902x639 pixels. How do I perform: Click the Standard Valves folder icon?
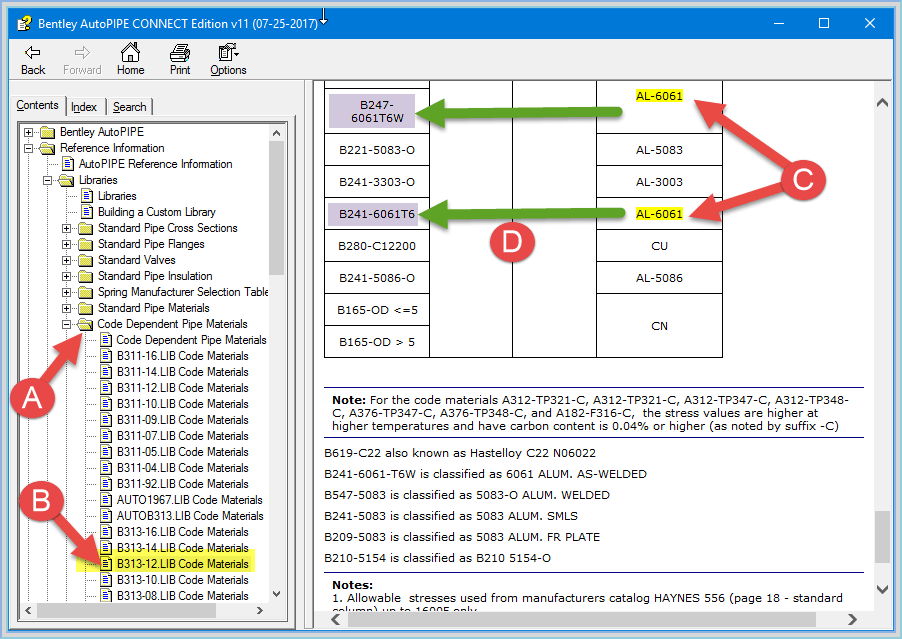pyautogui.click(x=85, y=261)
